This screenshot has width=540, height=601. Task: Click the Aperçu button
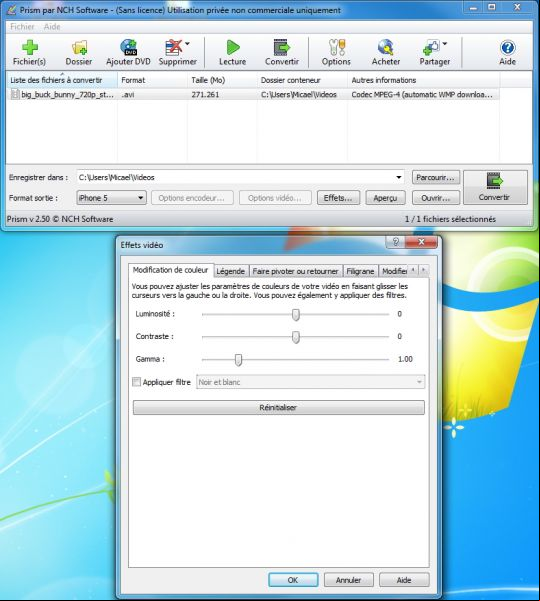(385, 198)
